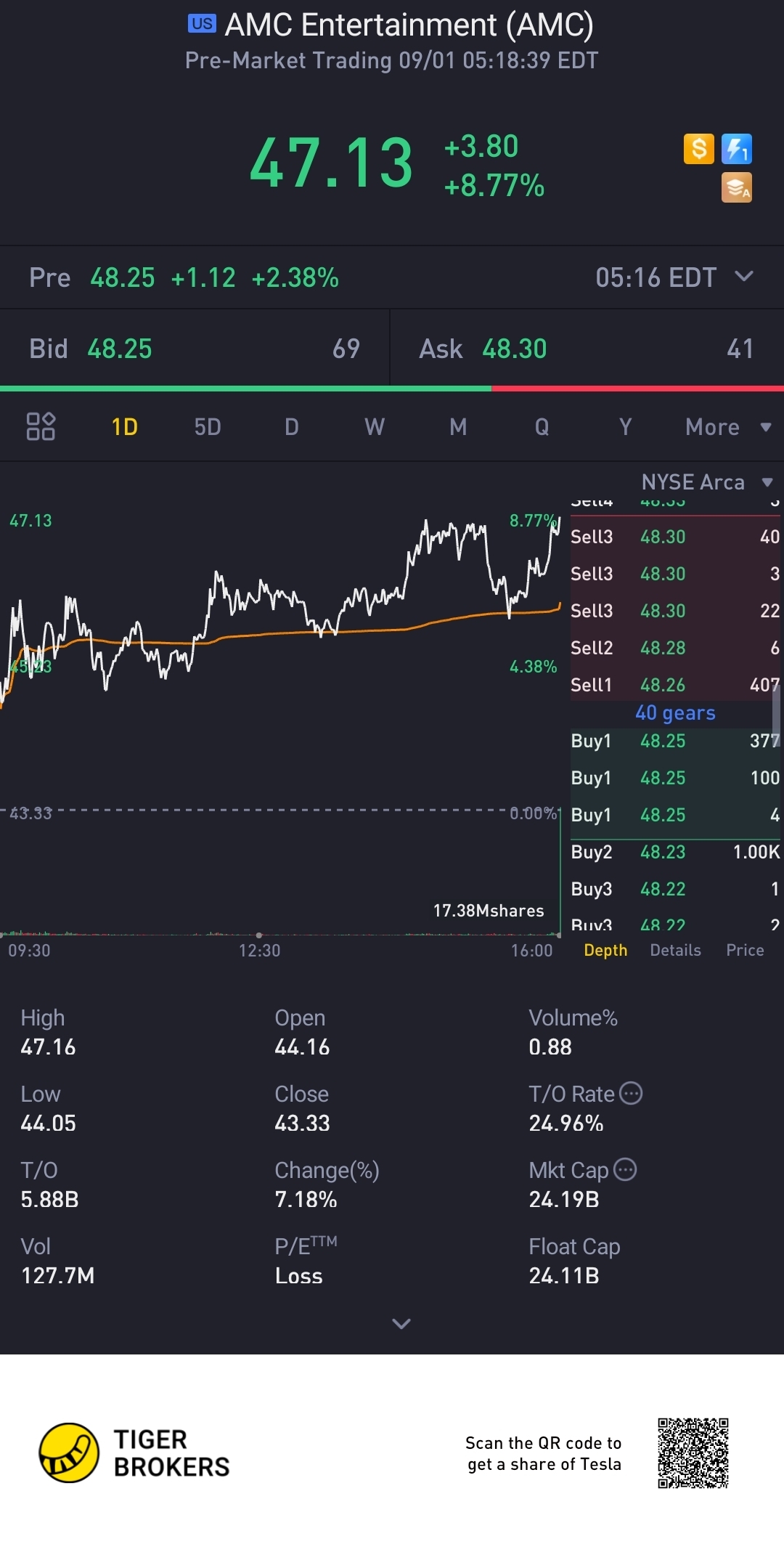Tap the orange dollar sign icon
The width and height of the screenshot is (784, 1552).
point(698,149)
